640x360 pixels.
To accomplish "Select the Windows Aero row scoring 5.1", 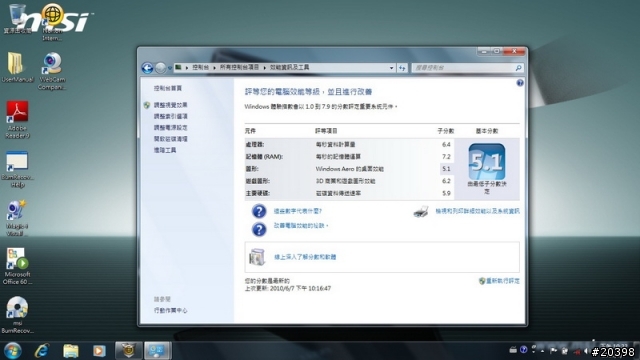I will coord(349,169).
